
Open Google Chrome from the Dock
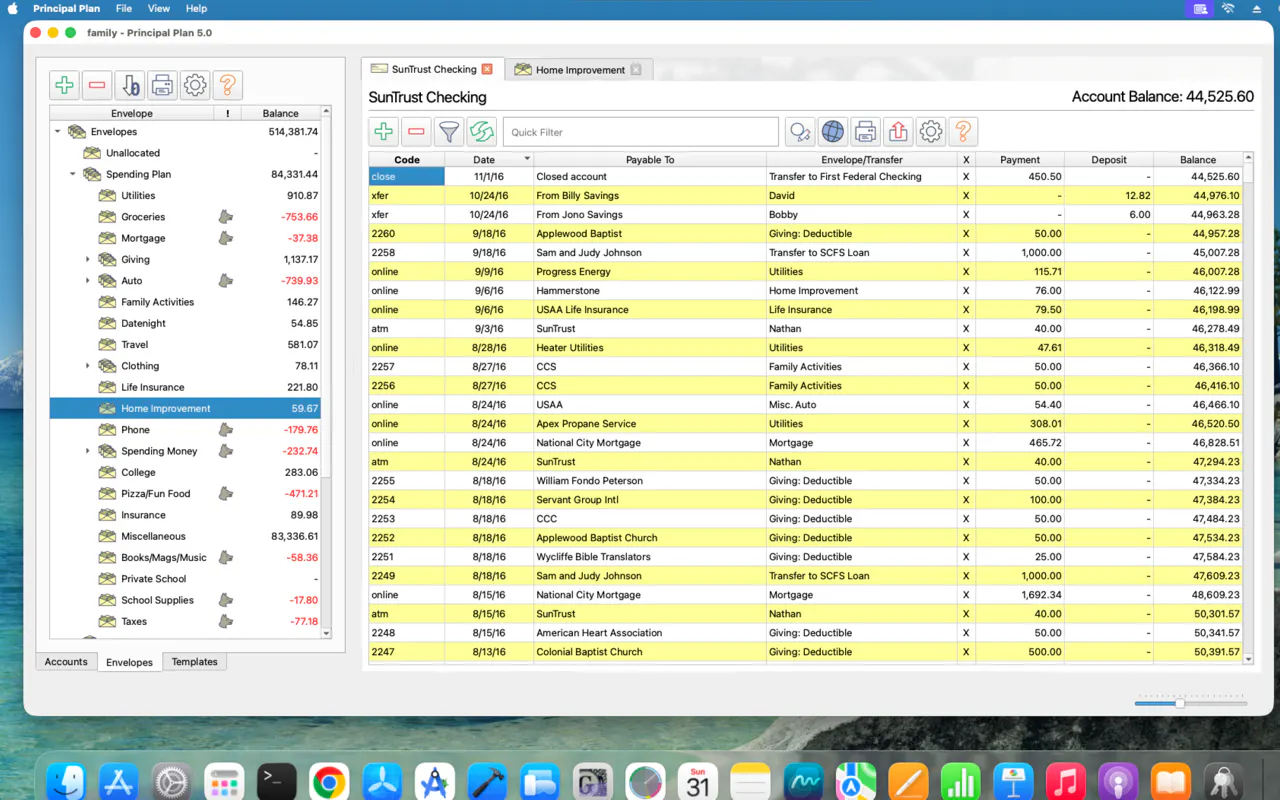point(329,783)
